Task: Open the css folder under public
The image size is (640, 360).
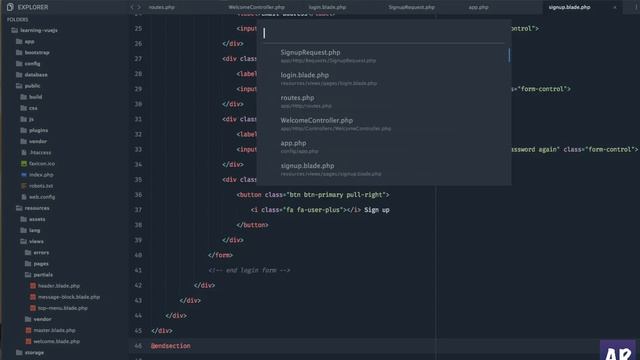Action: pyautogui.click(x=29, y=108)
